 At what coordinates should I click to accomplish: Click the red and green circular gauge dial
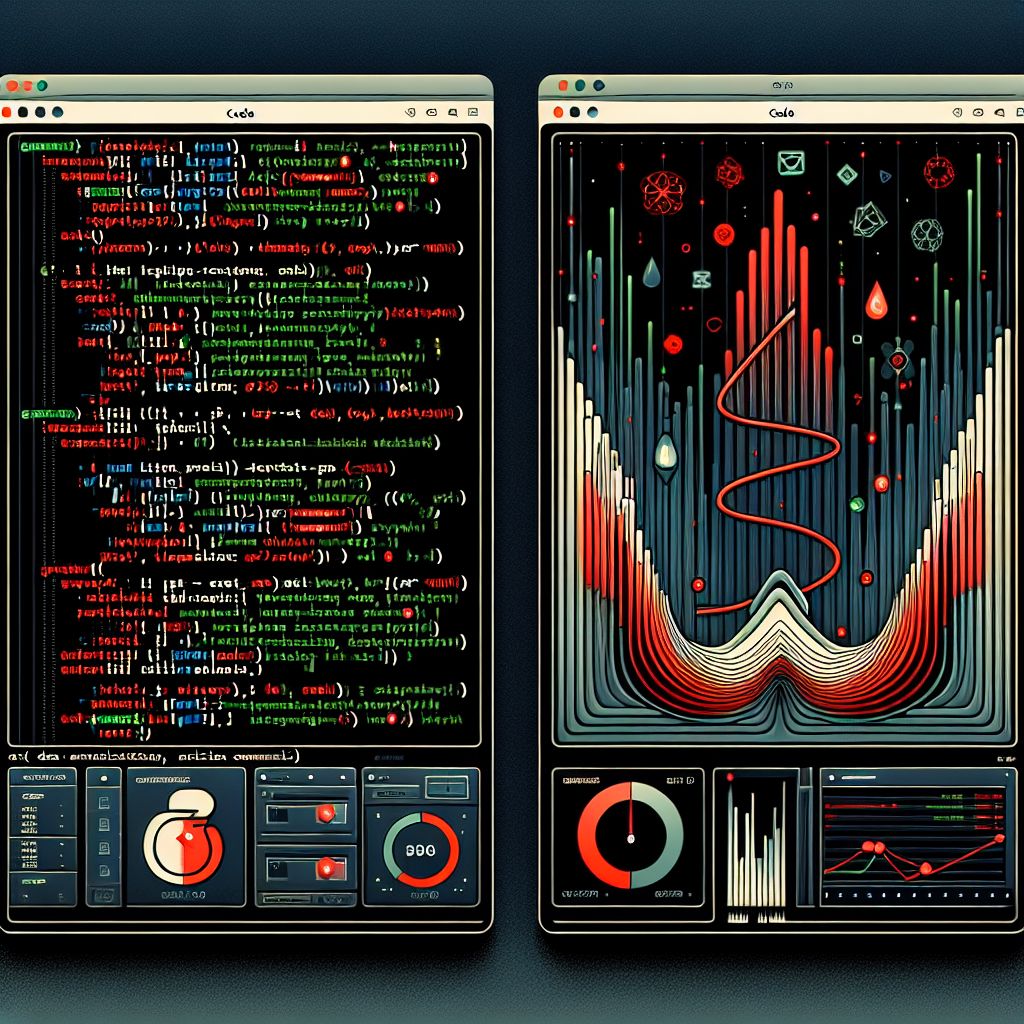pyautogui.click(x=421, y=849)
